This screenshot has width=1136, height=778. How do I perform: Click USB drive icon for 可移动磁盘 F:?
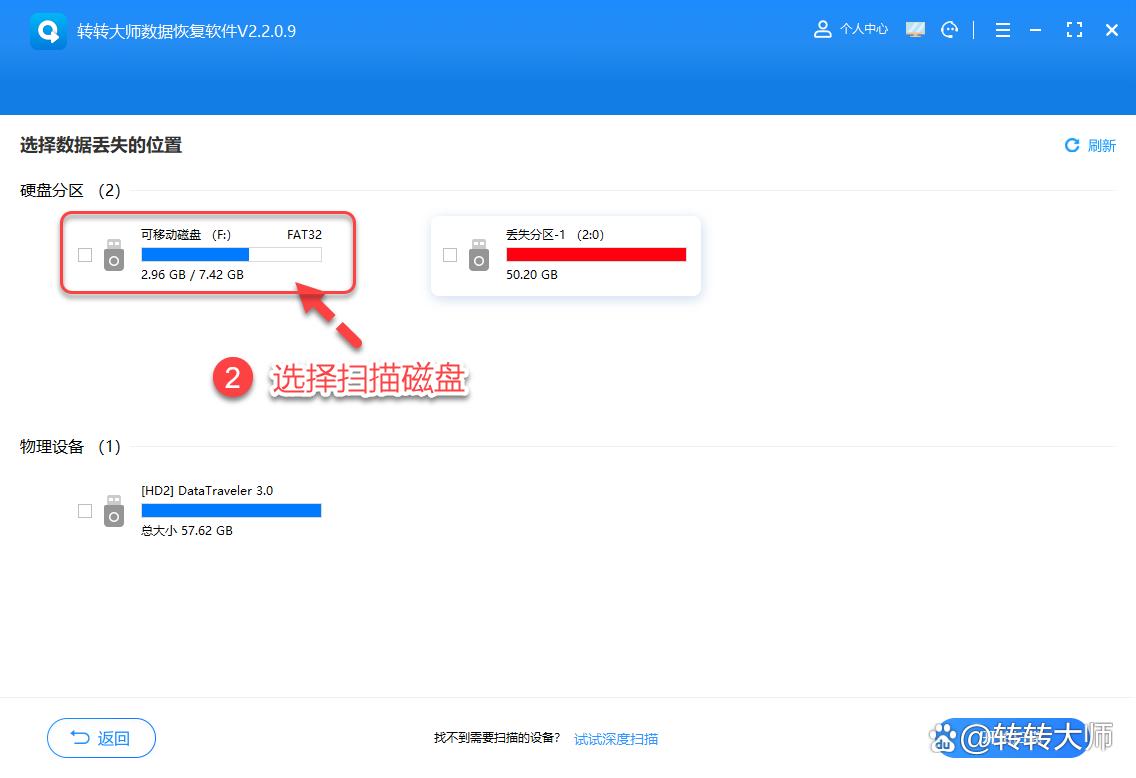[x=115, y=255]
